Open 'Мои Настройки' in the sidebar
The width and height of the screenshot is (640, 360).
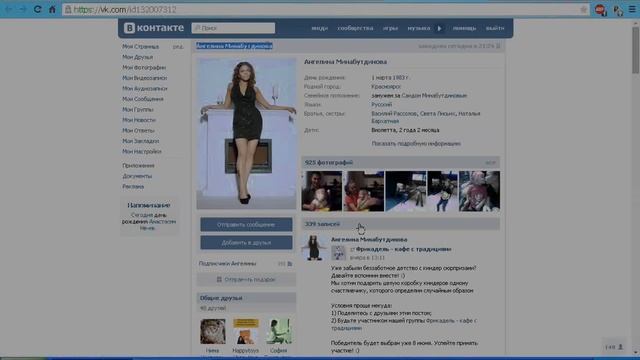[x=142, y=151]
